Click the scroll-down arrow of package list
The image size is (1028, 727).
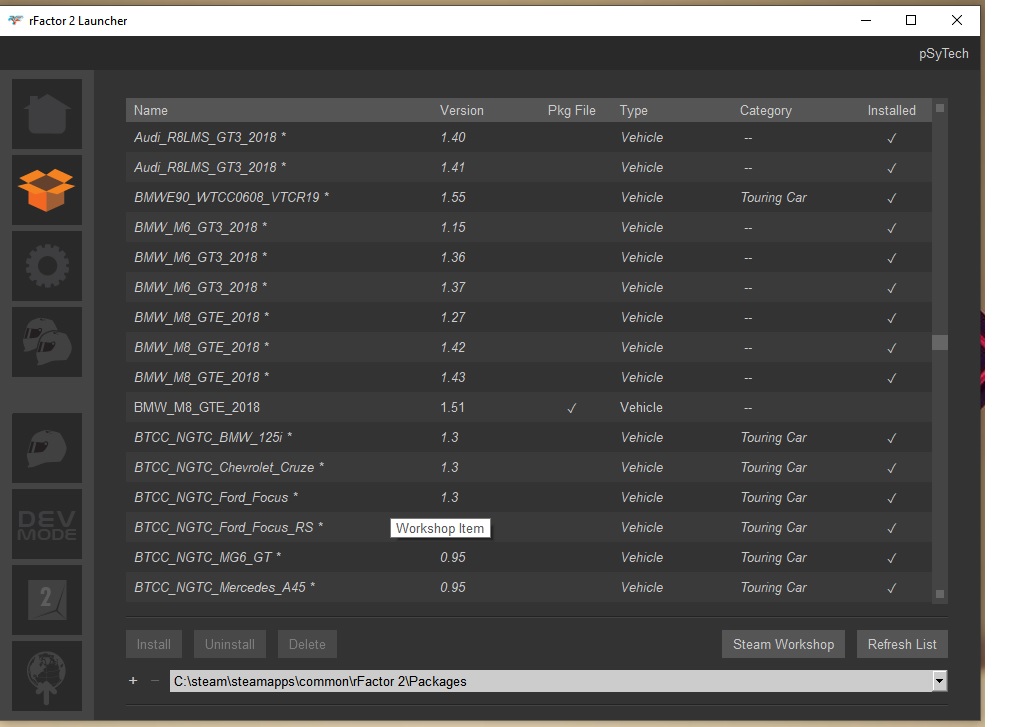pos(940,594)
